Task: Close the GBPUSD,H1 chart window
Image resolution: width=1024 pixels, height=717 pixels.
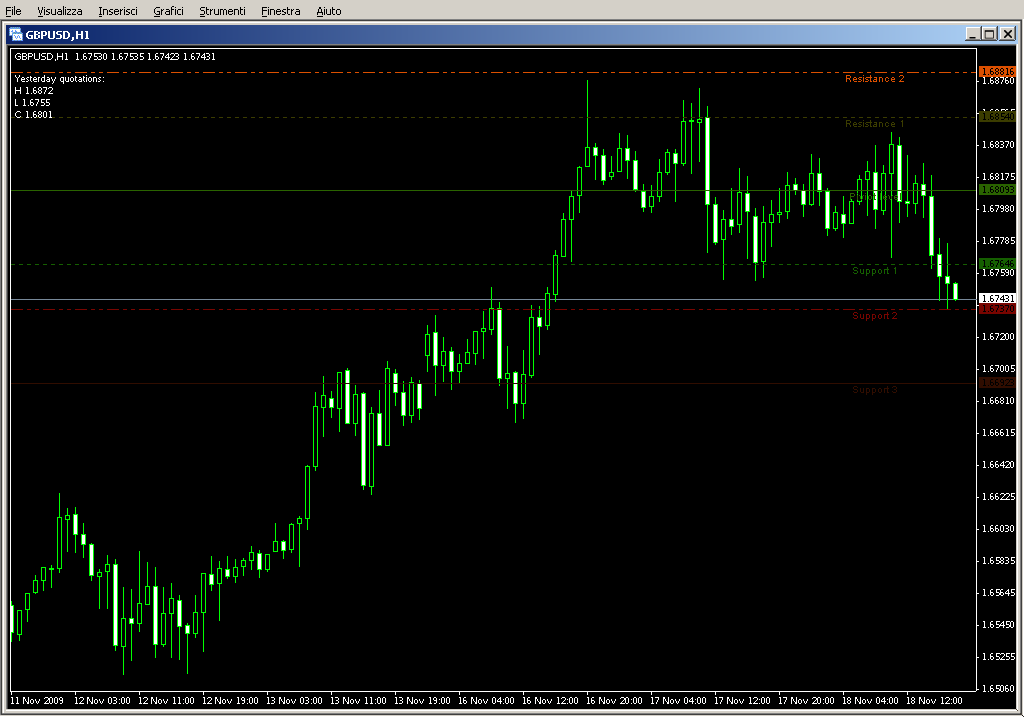Action: click(x=1008, y=34)
